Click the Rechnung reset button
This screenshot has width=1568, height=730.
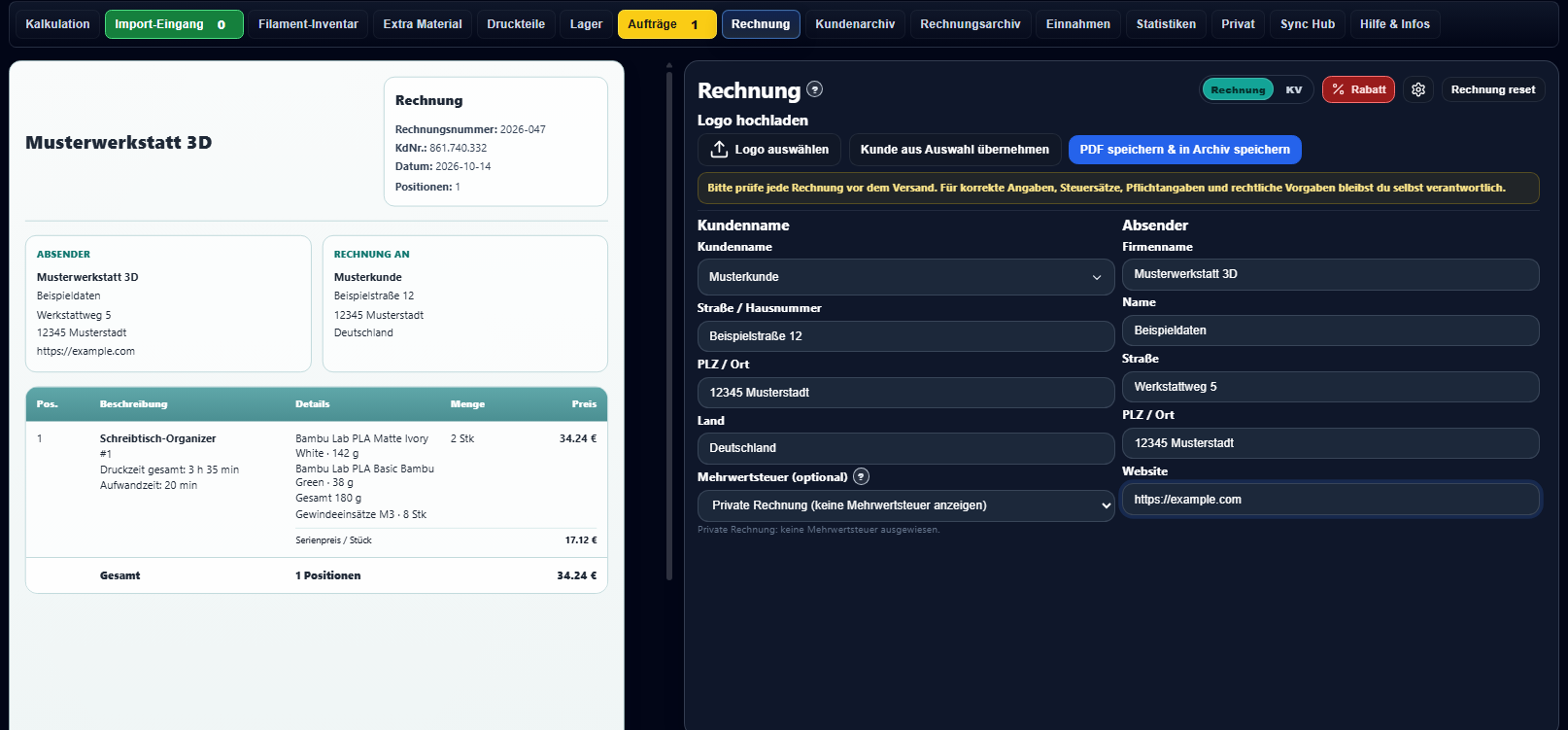tap(1493, 89)
